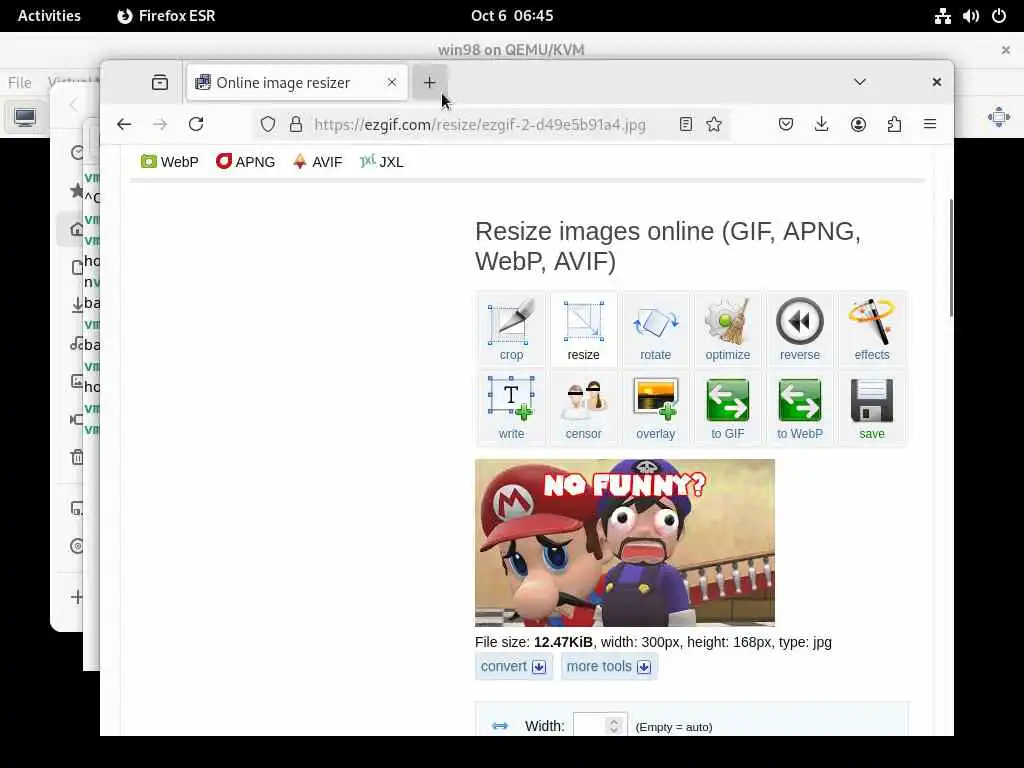Screen dimensions: 1024x768
Task: Open the optimize tool
Action: click(x=728, y=328)
